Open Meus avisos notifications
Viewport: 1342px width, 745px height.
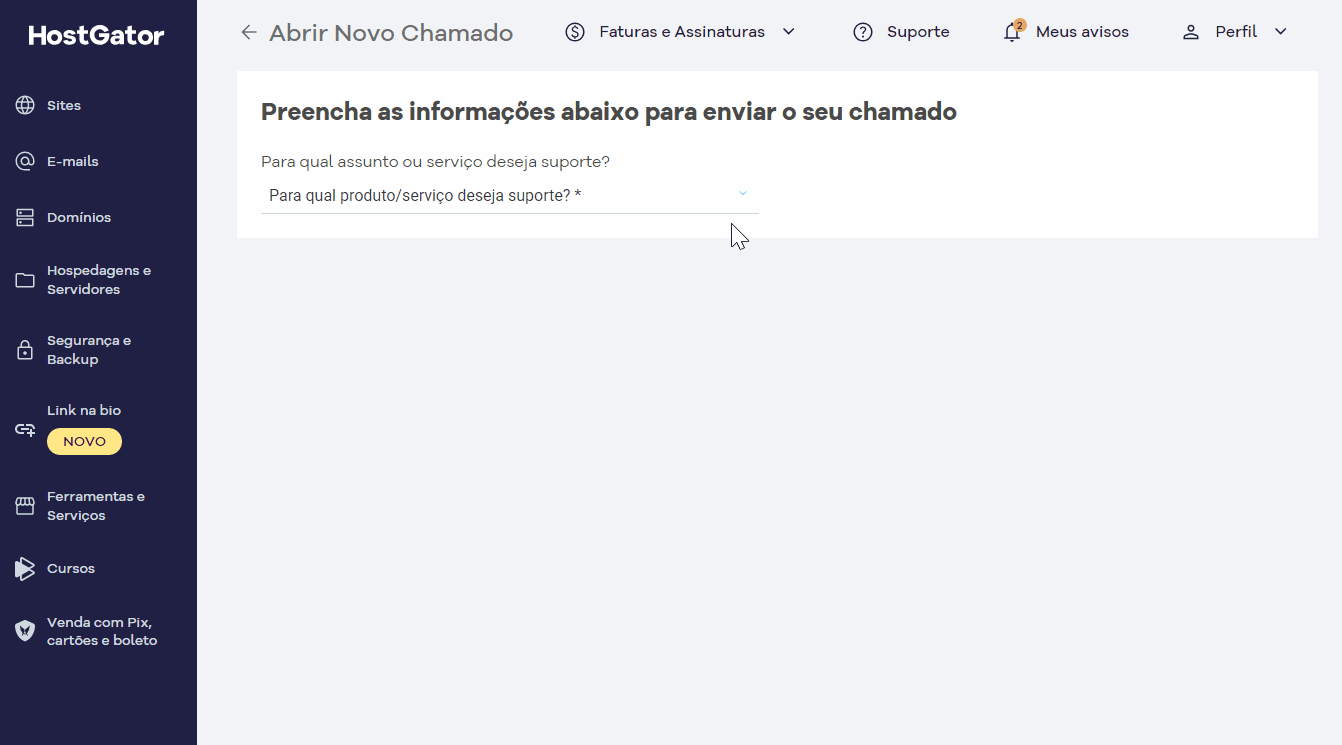(1082, 32)
